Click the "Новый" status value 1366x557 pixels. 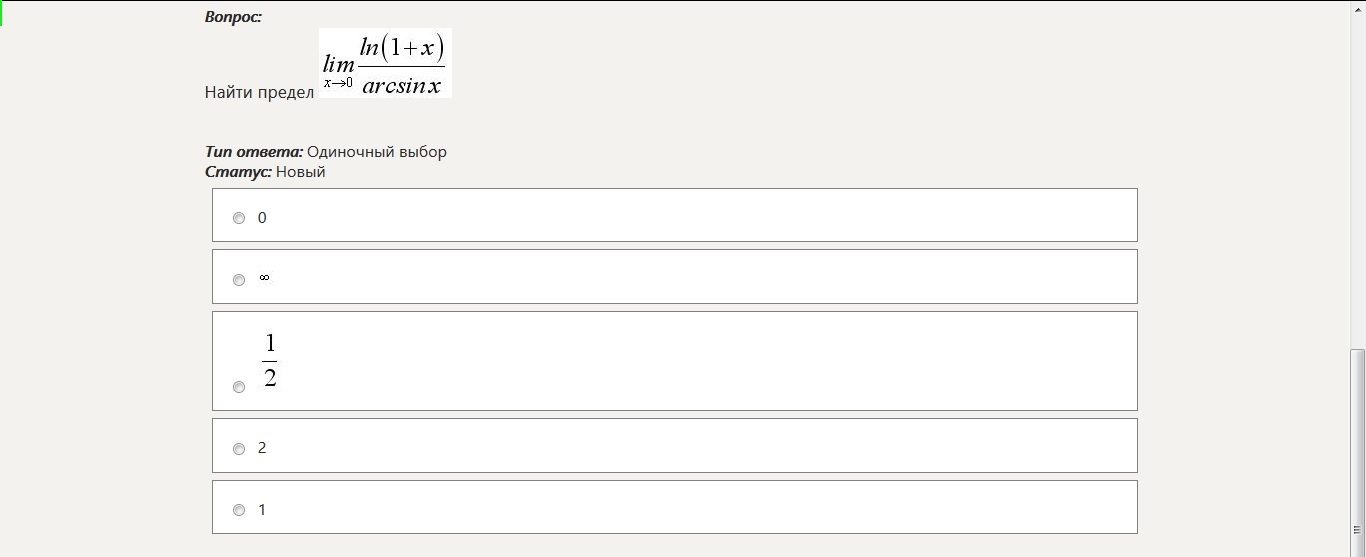[x=301, y=172]
